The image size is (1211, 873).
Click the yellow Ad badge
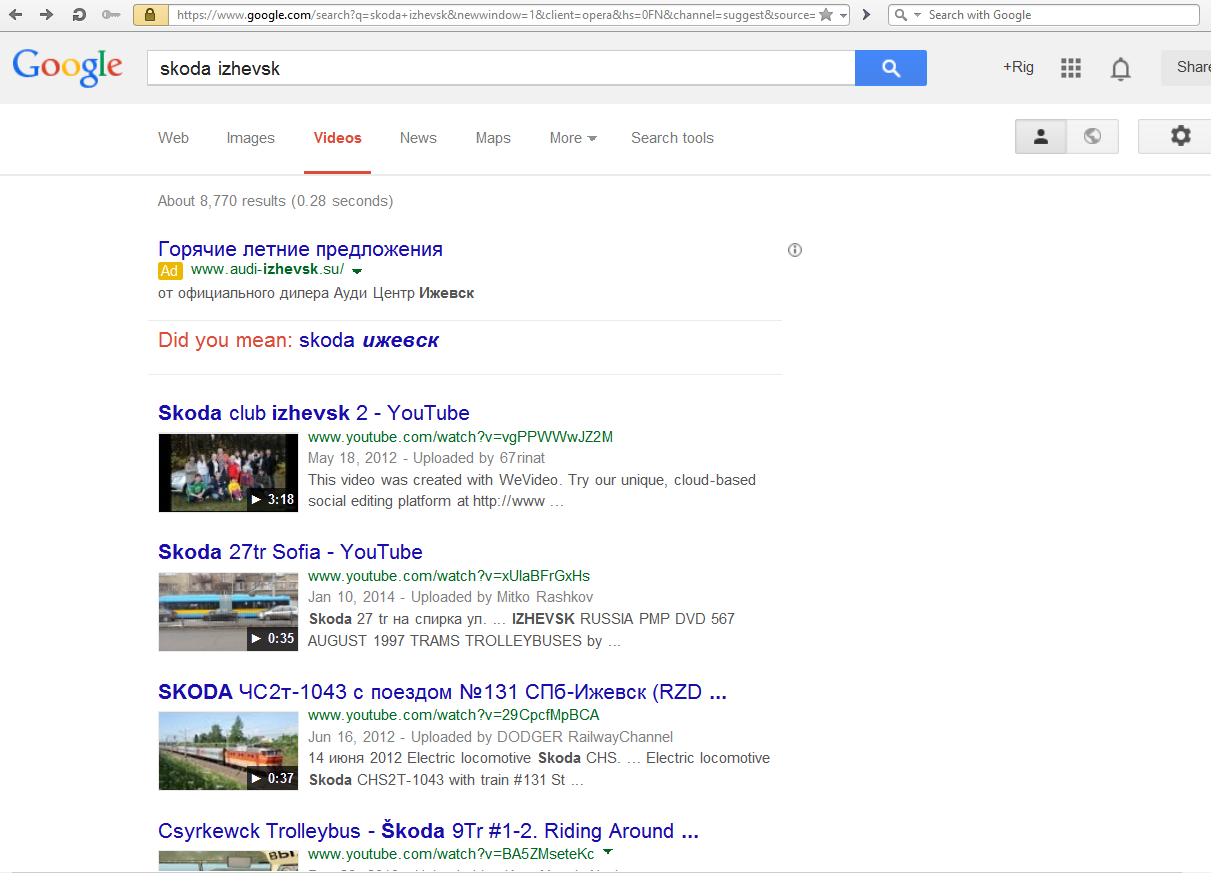pos(170,270)
